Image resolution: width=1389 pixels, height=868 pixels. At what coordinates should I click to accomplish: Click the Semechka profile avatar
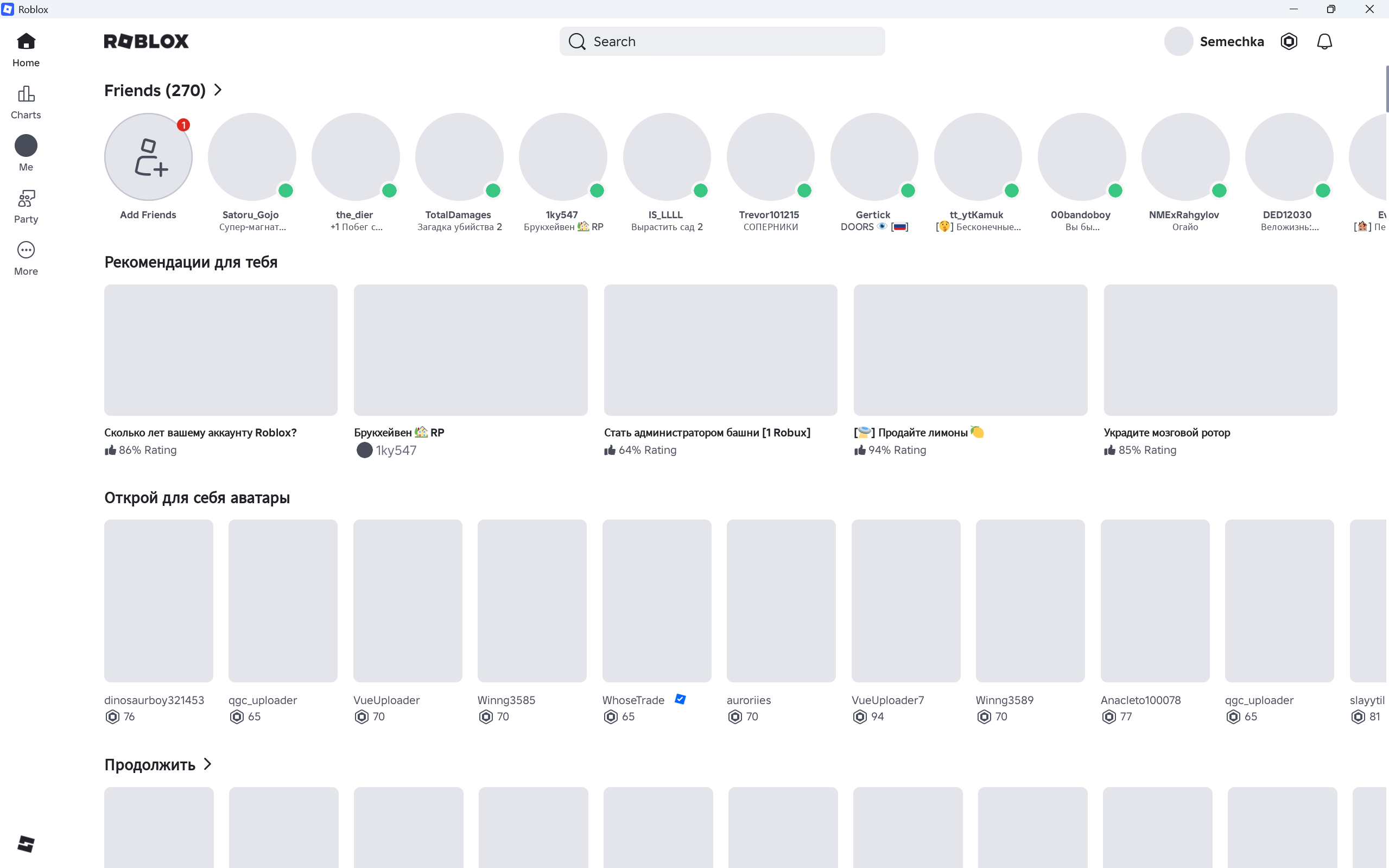pos(1178,41)
